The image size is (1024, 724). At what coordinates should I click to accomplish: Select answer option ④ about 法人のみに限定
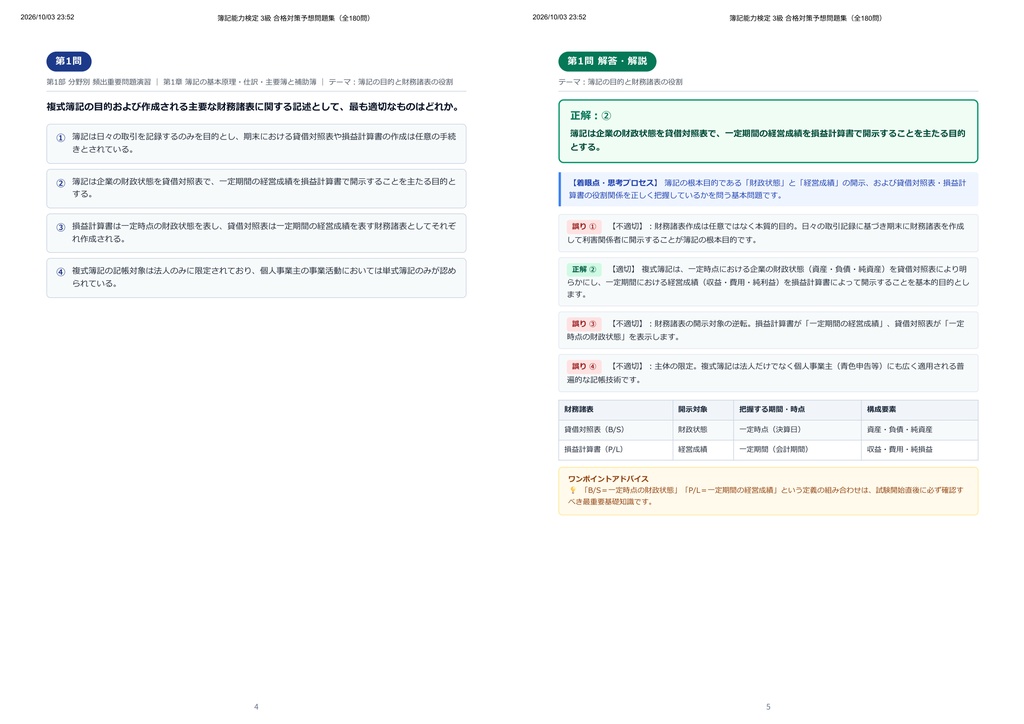pos(256,277)
